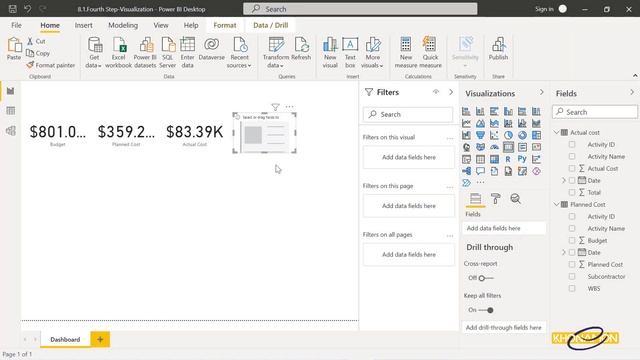Turn off Keep all filters toggle

486,310
